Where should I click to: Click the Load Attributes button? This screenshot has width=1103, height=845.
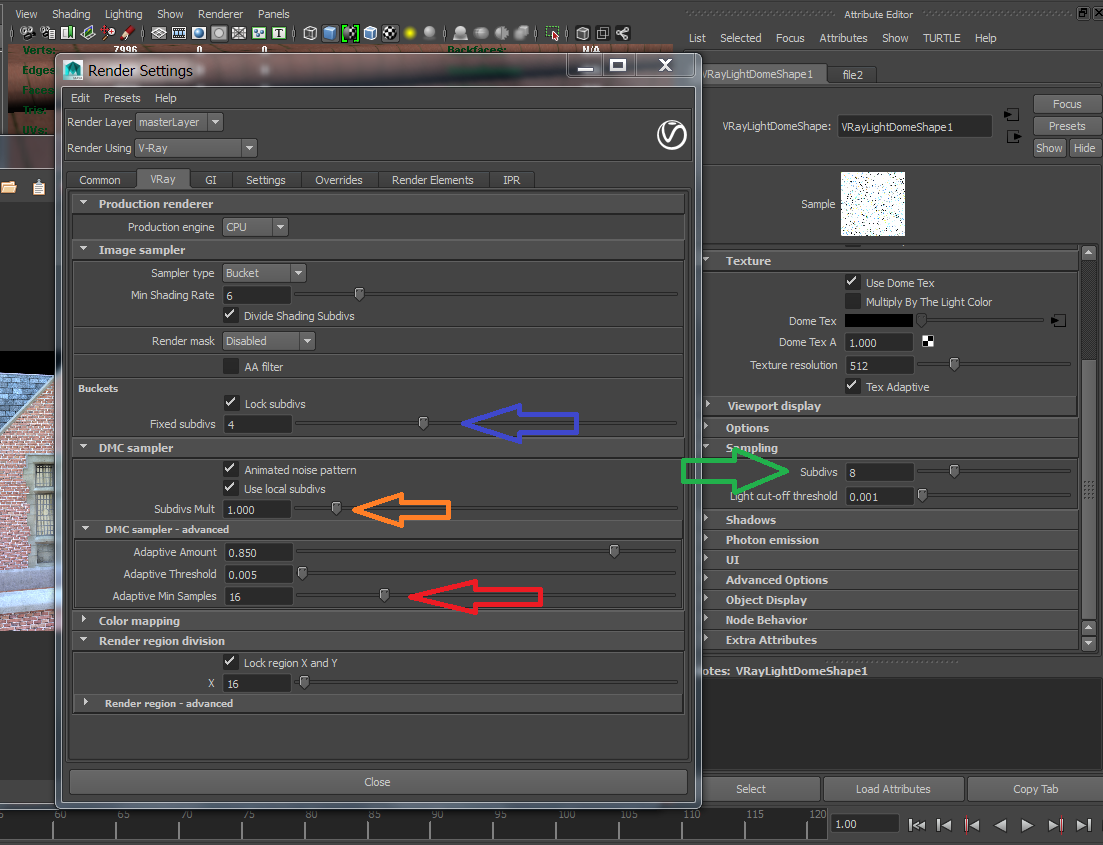[x=892, y=789]
